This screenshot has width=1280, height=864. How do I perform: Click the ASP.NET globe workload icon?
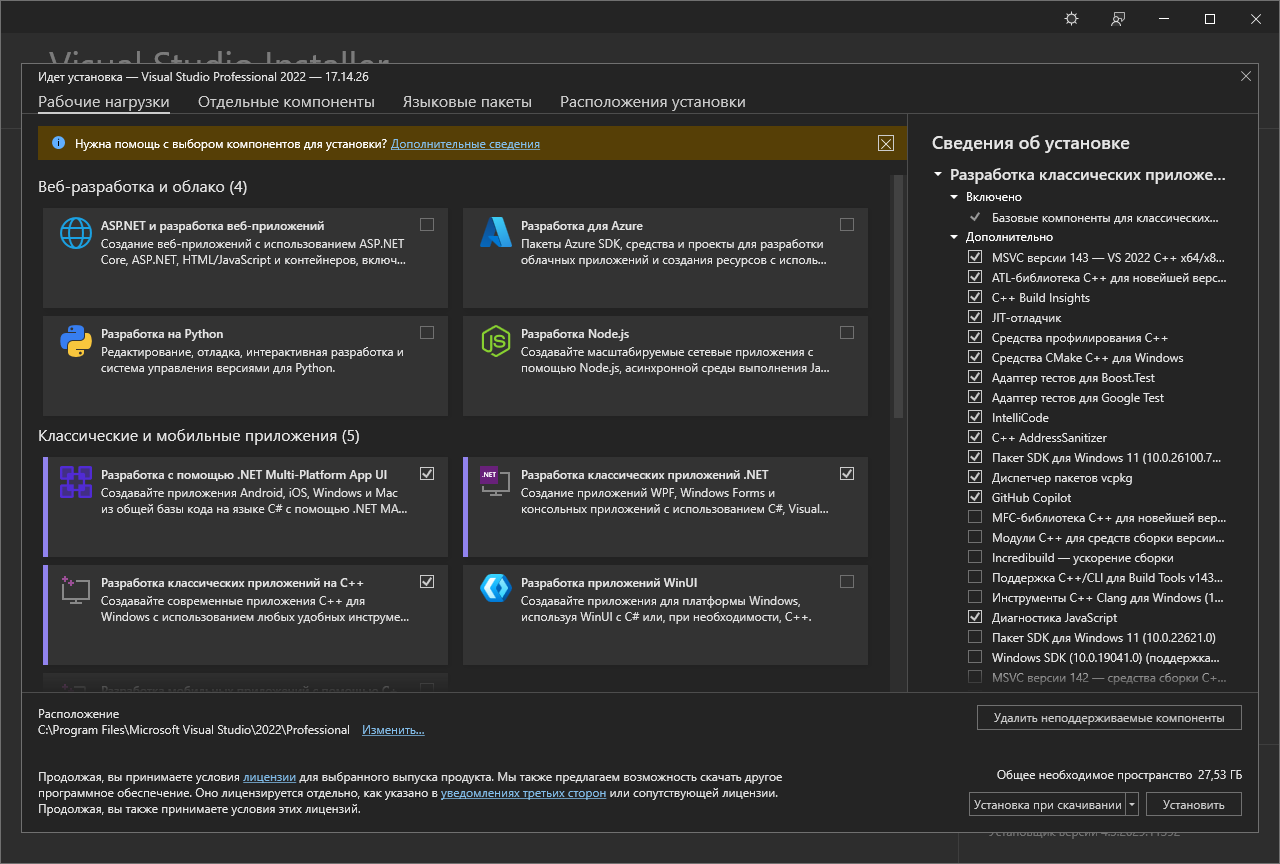coord(76,233)
